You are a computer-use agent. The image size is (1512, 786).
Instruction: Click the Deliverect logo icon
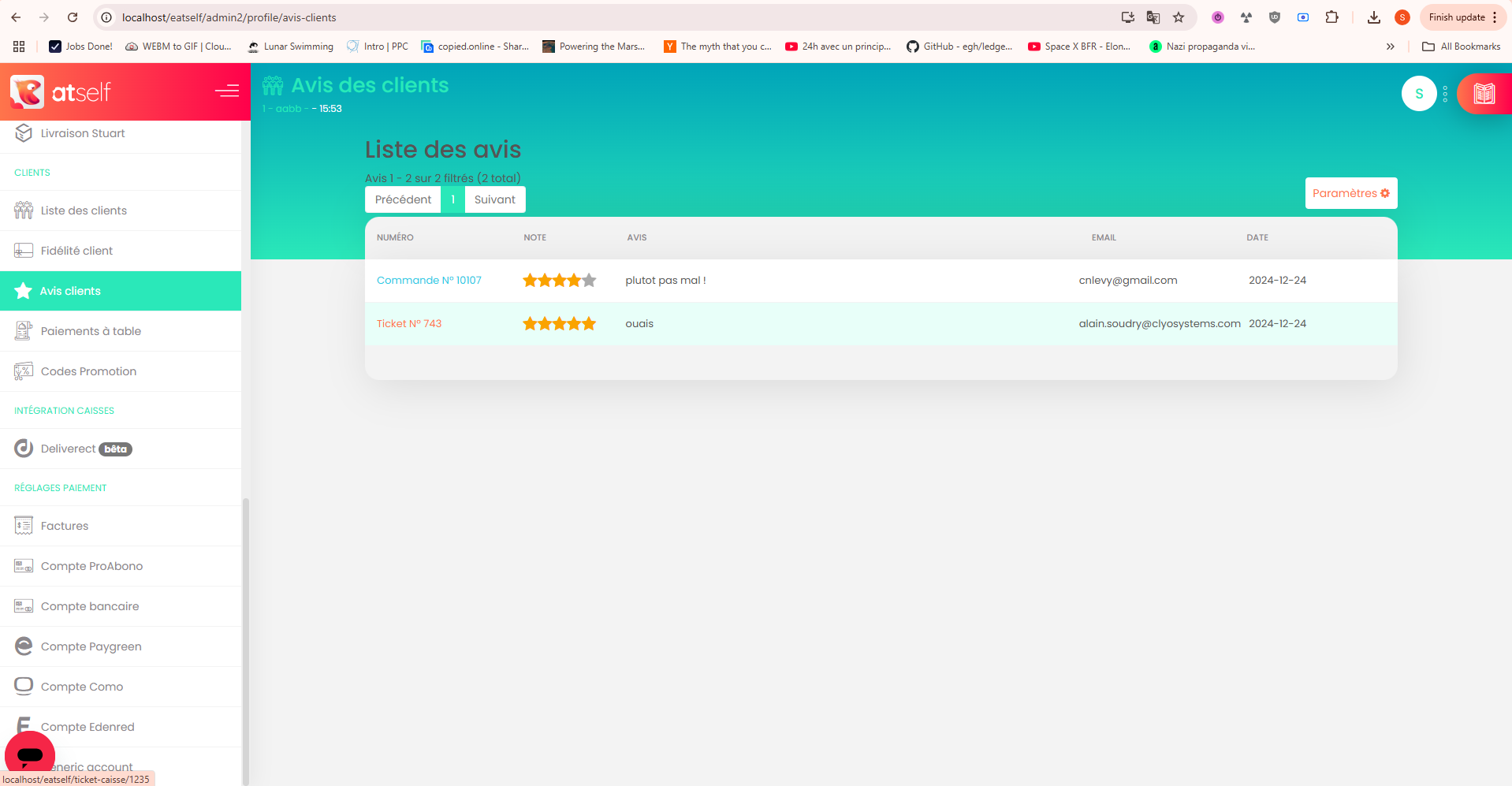[24, 449]
